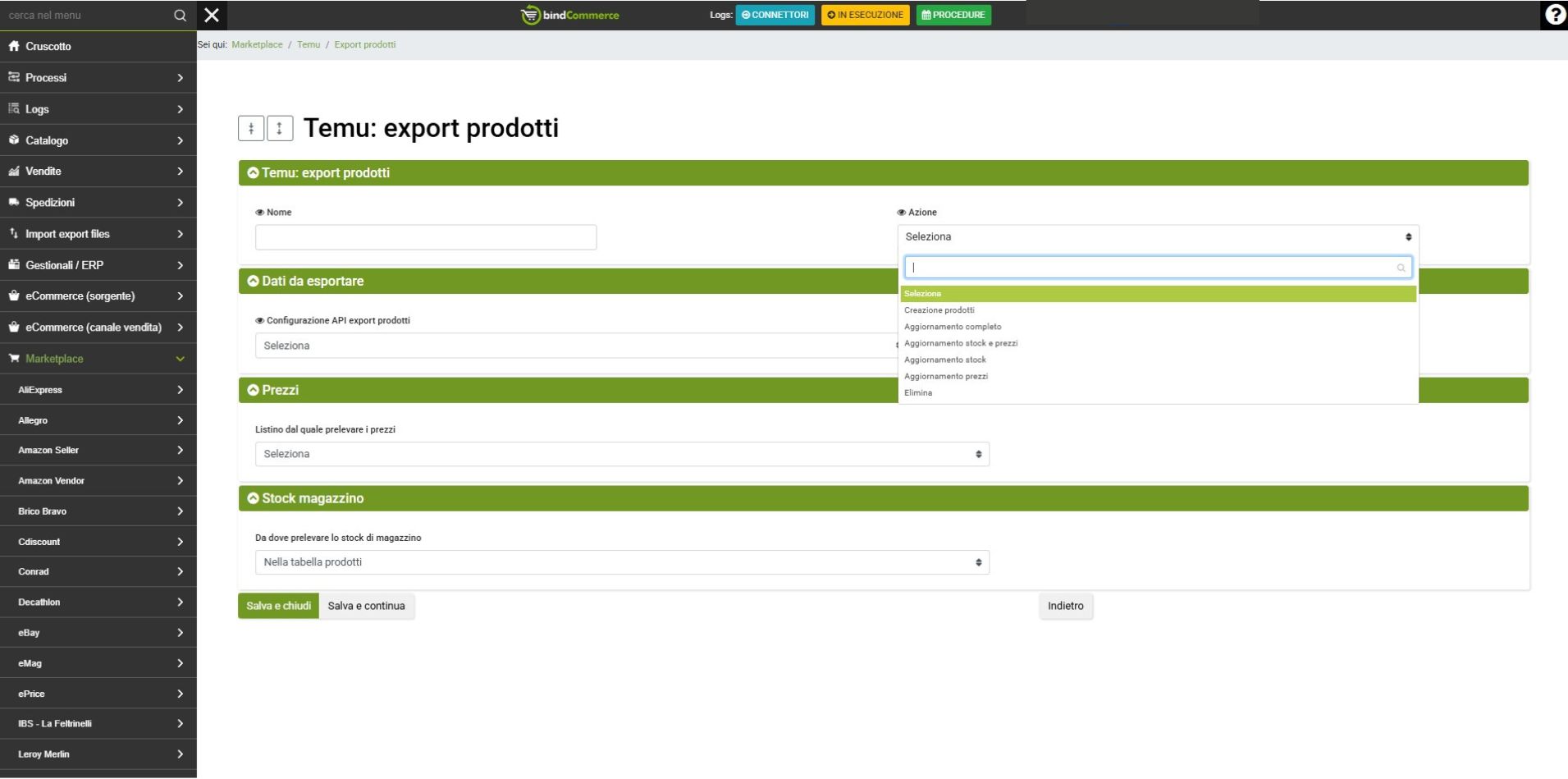Viewport: 1568px width, 779px height.
Task: Toggle the eye icon beside Nome
Action: (259, 213)
